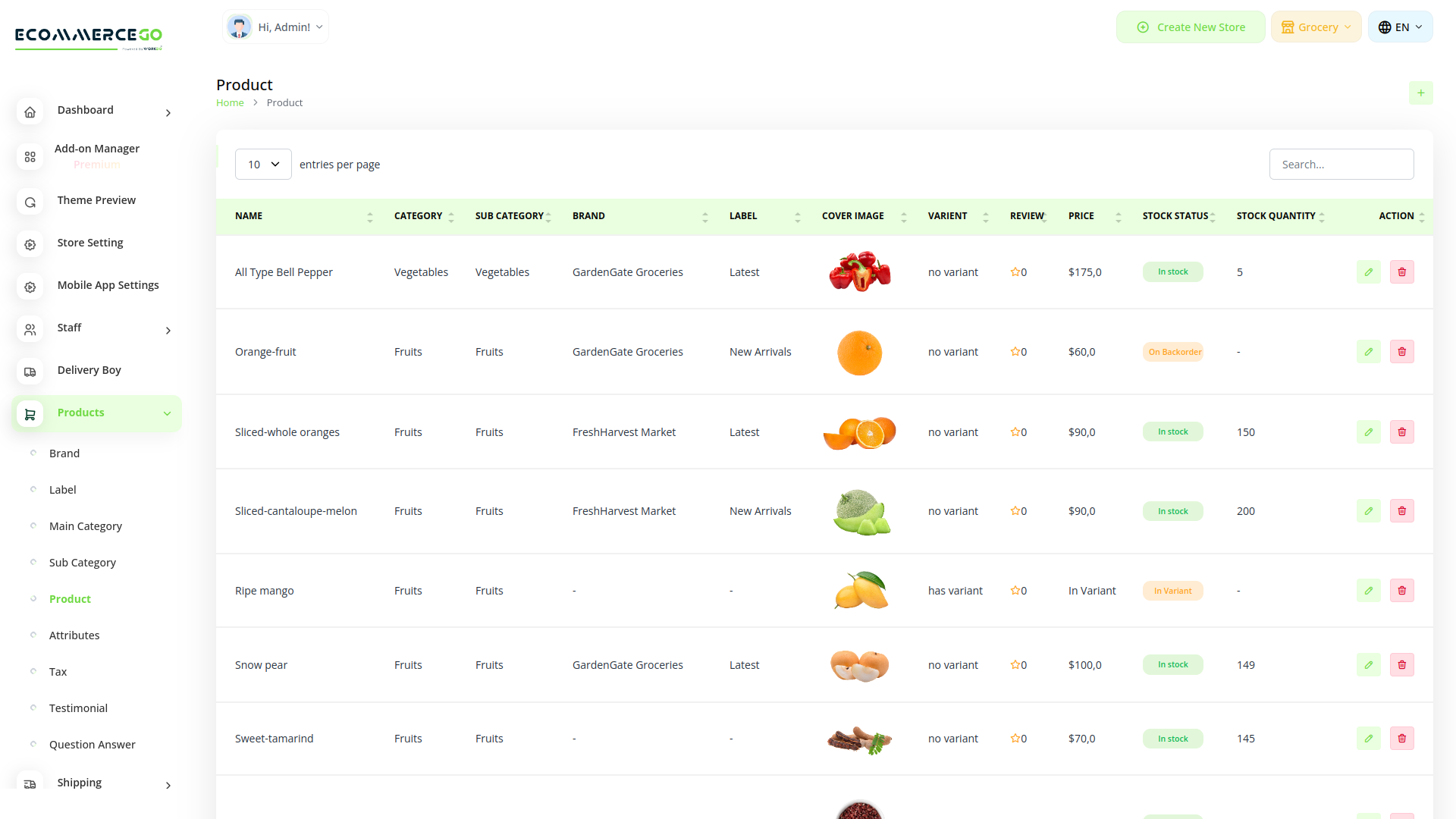
Task: Open the Theme Preview icon
Action: (x=30, y=202)
